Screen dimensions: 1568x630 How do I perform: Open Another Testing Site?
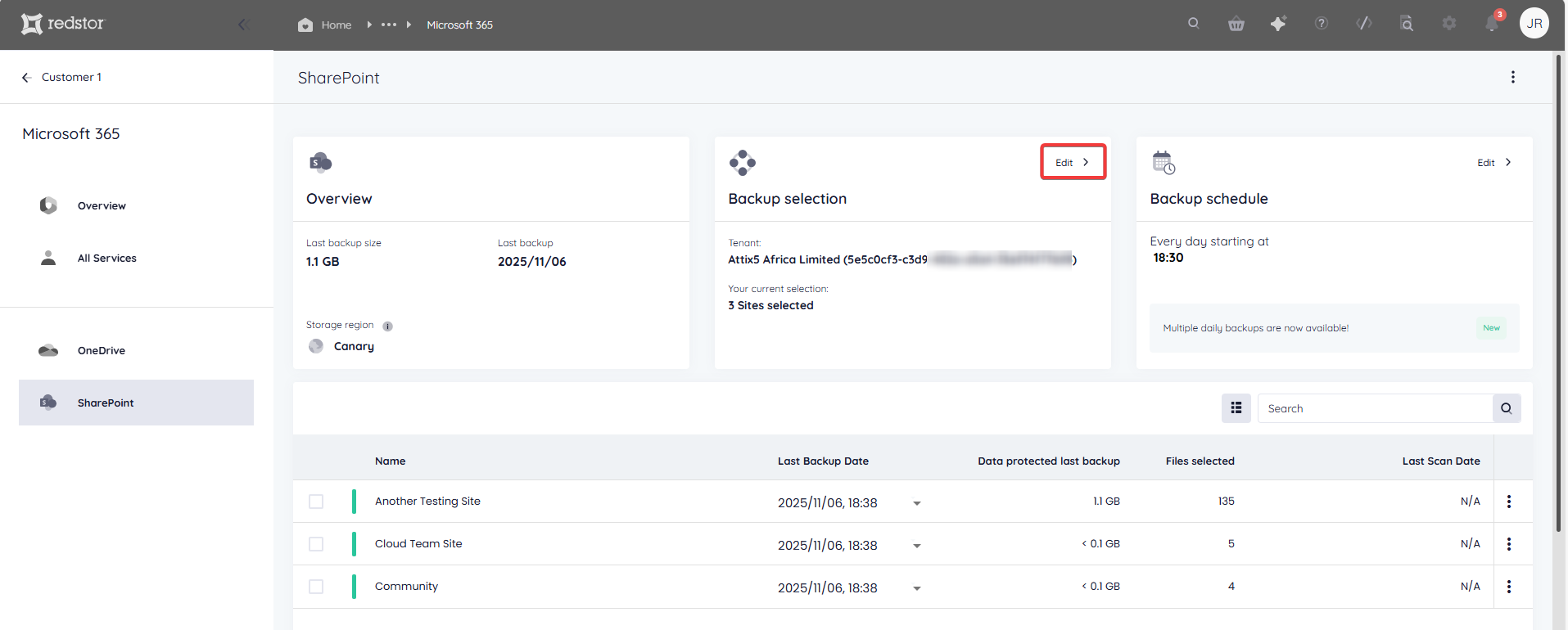427,501
